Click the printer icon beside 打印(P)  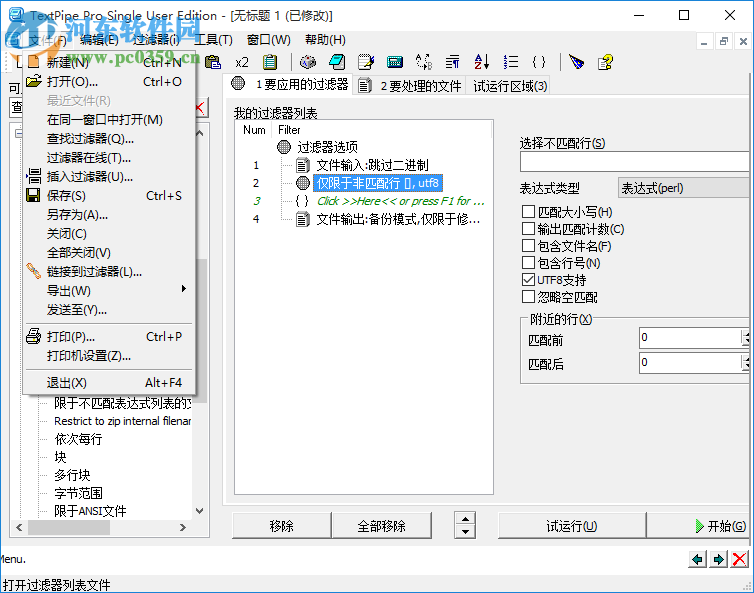[x=34, y=336]
